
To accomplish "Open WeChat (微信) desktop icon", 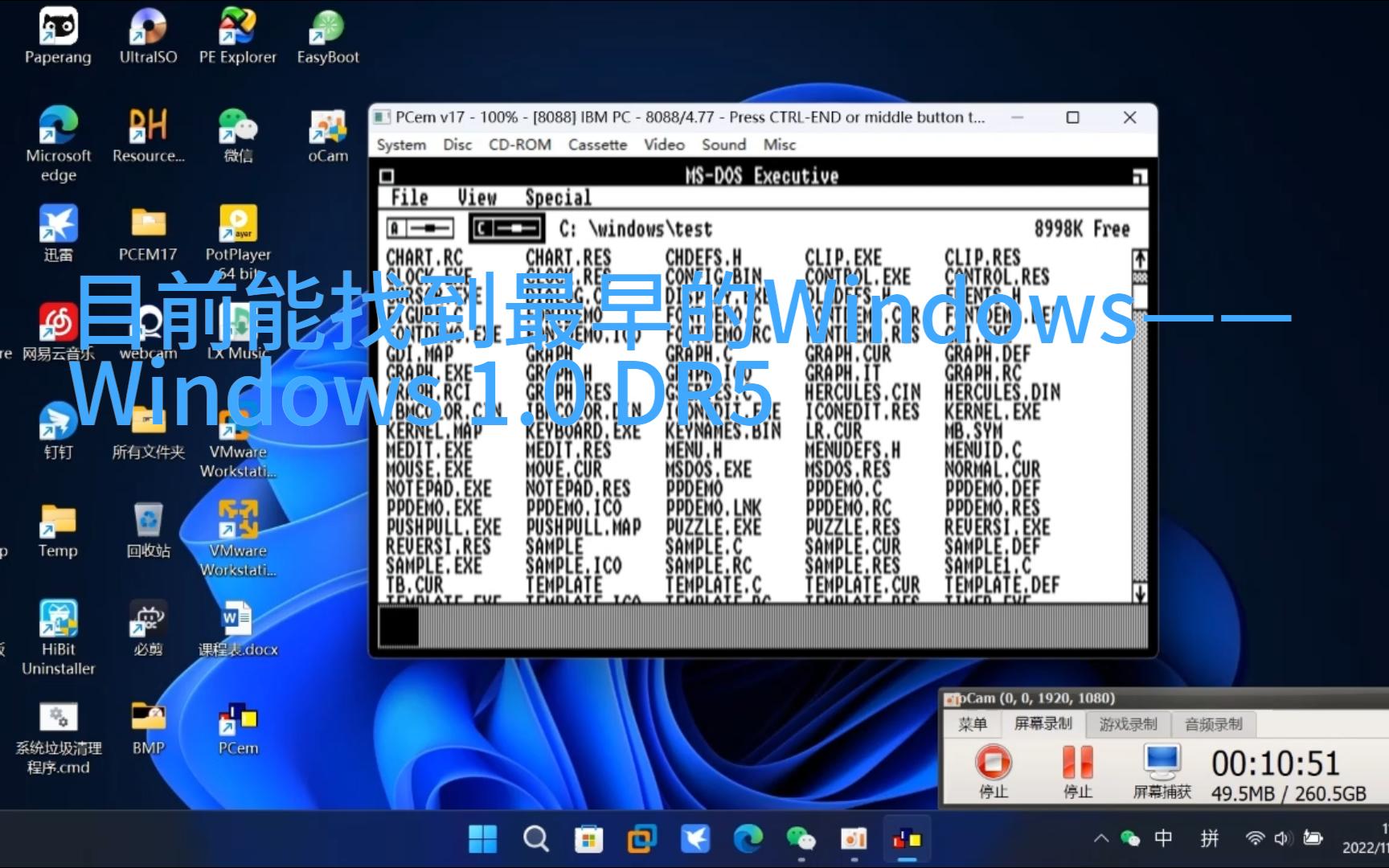I will (238, 135).
